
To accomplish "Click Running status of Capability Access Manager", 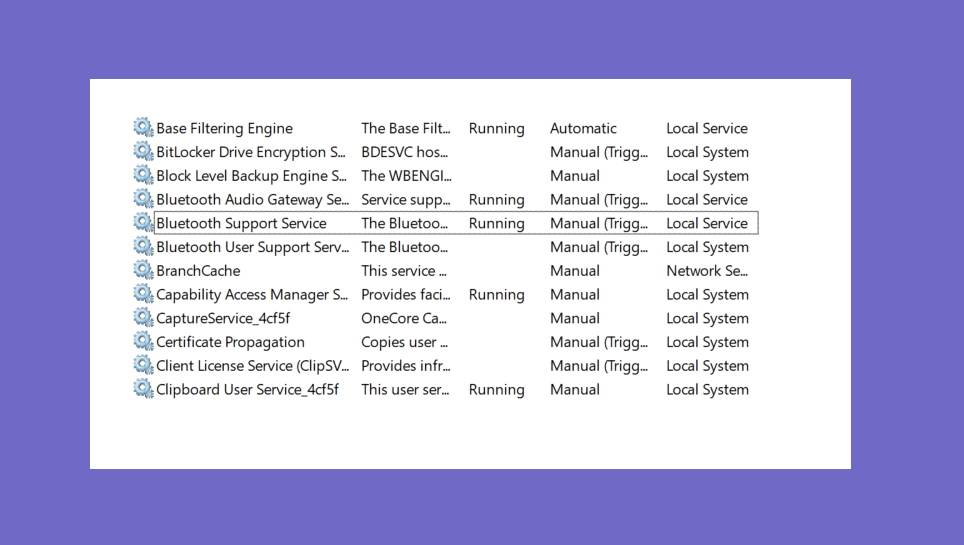I will coord(497,295).
